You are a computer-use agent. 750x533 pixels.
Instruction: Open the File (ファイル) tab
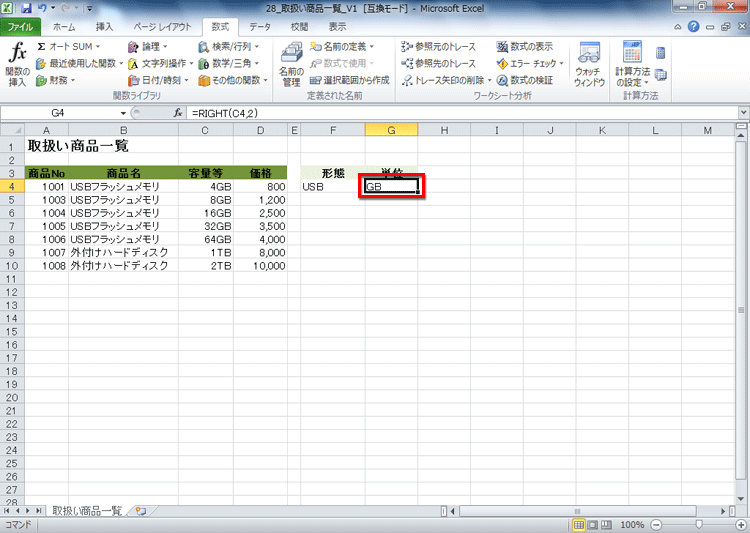coord(20,27)
